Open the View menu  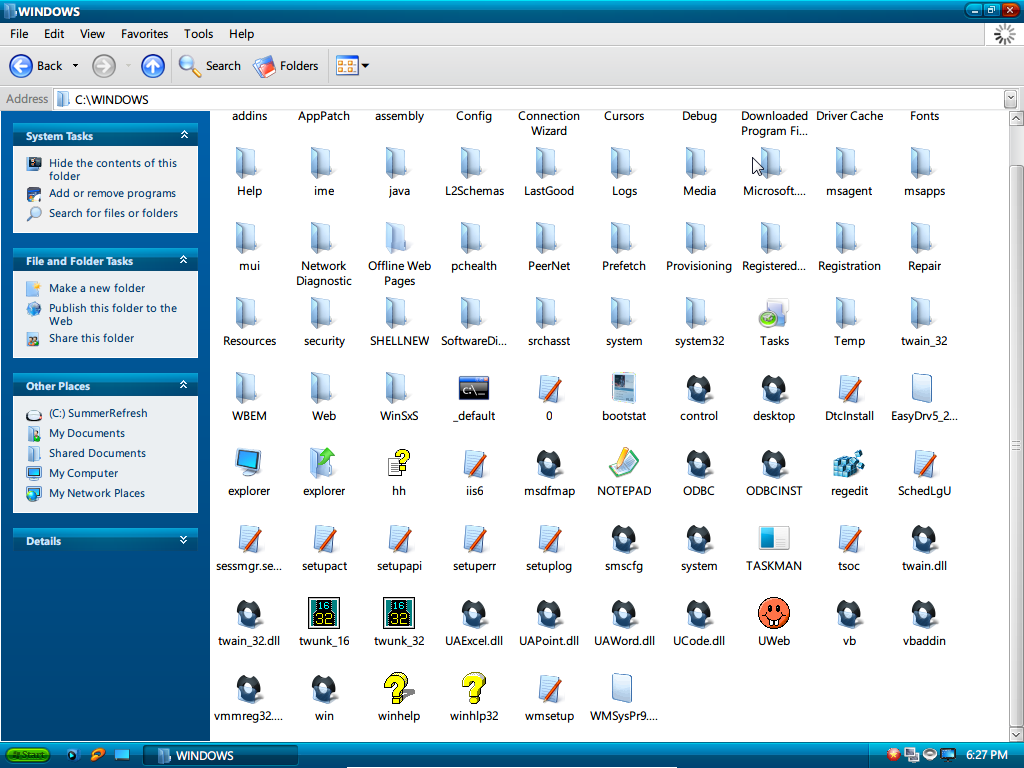pos(92,34)
